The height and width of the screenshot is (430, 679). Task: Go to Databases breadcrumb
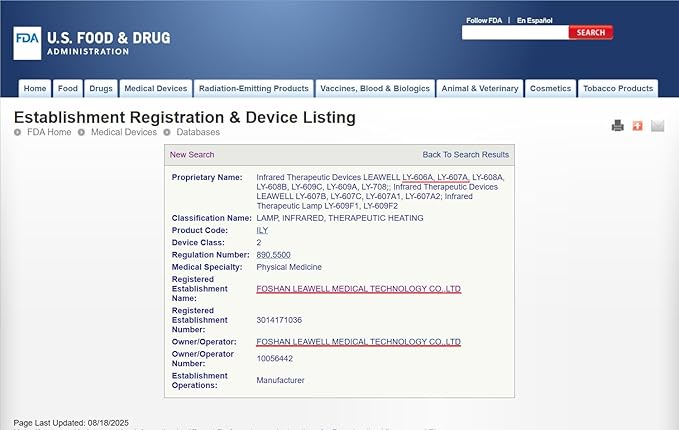click(198, 132)
